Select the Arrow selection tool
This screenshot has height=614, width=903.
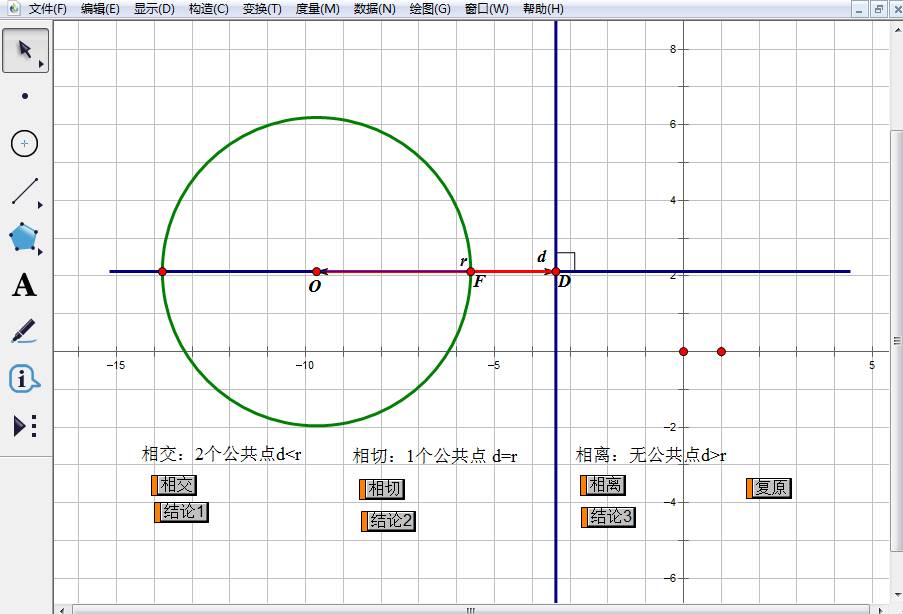25,50
